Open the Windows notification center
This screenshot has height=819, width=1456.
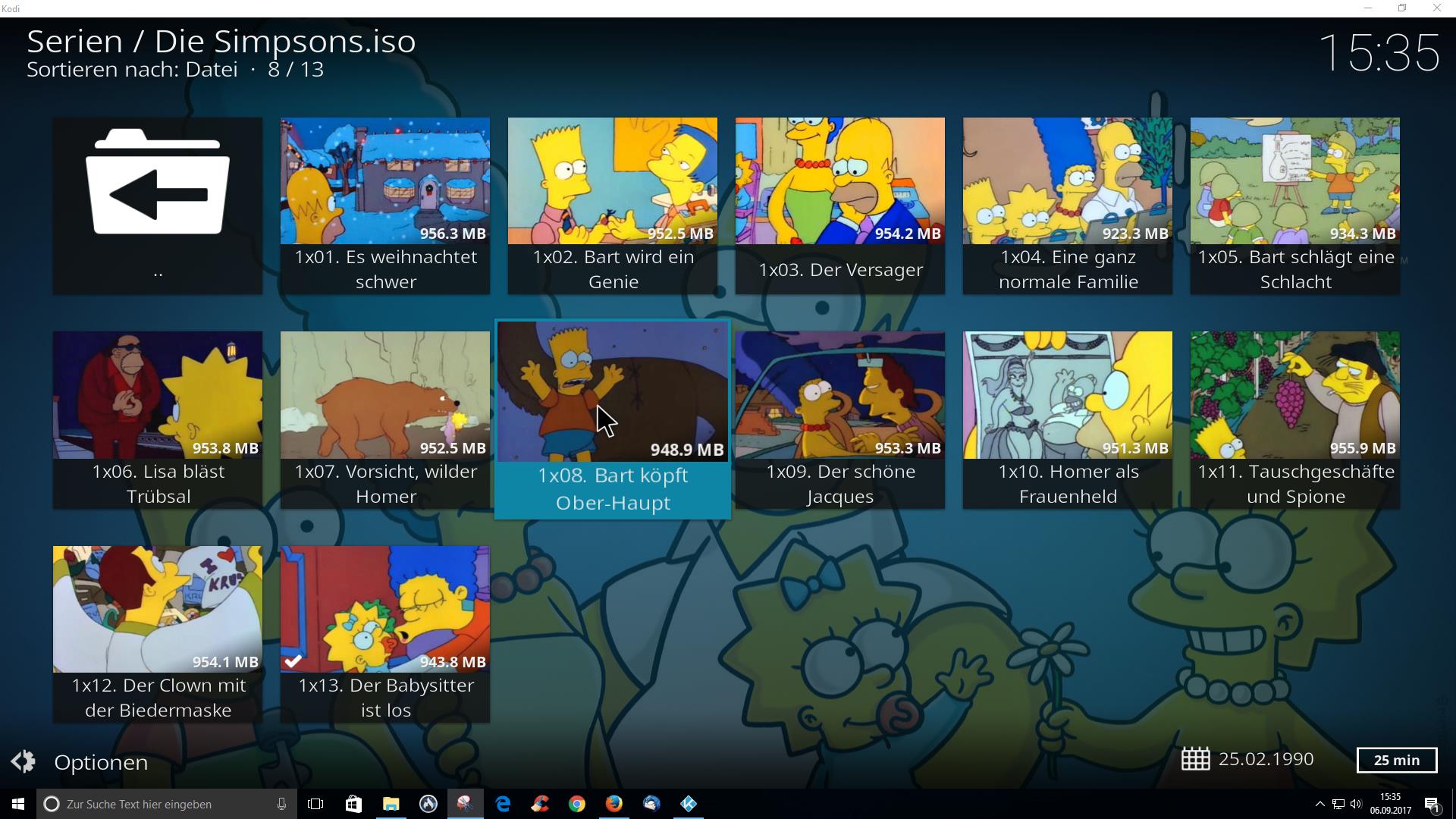tap(1432, 804)
